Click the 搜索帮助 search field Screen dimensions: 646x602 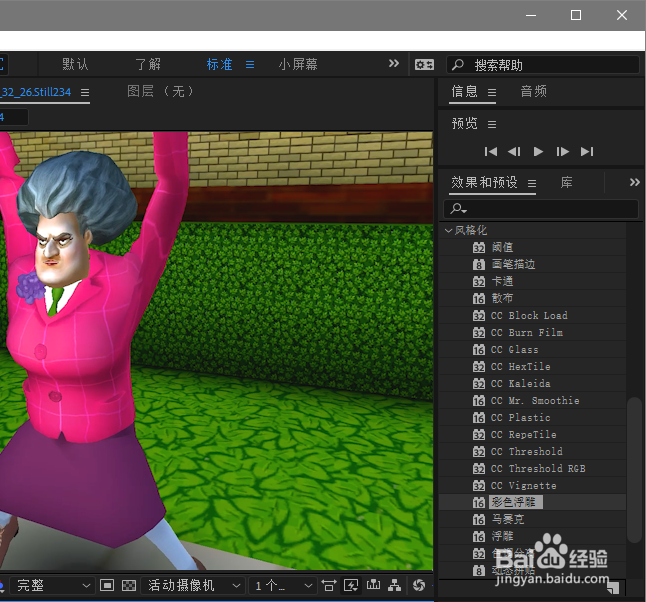pyautogui.click(x=543, y=65)
